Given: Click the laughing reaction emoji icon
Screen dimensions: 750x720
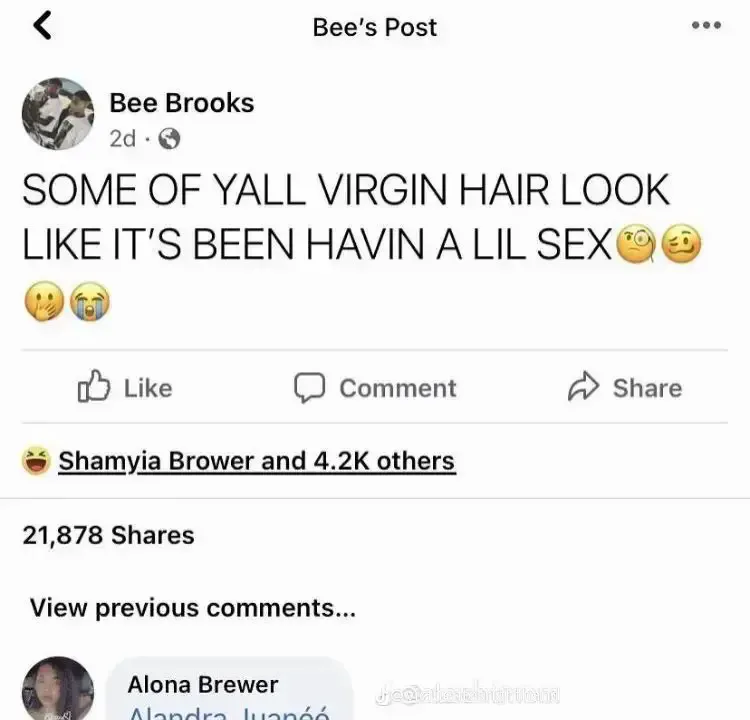Looking at the screenshot, I should coord(36,461).
